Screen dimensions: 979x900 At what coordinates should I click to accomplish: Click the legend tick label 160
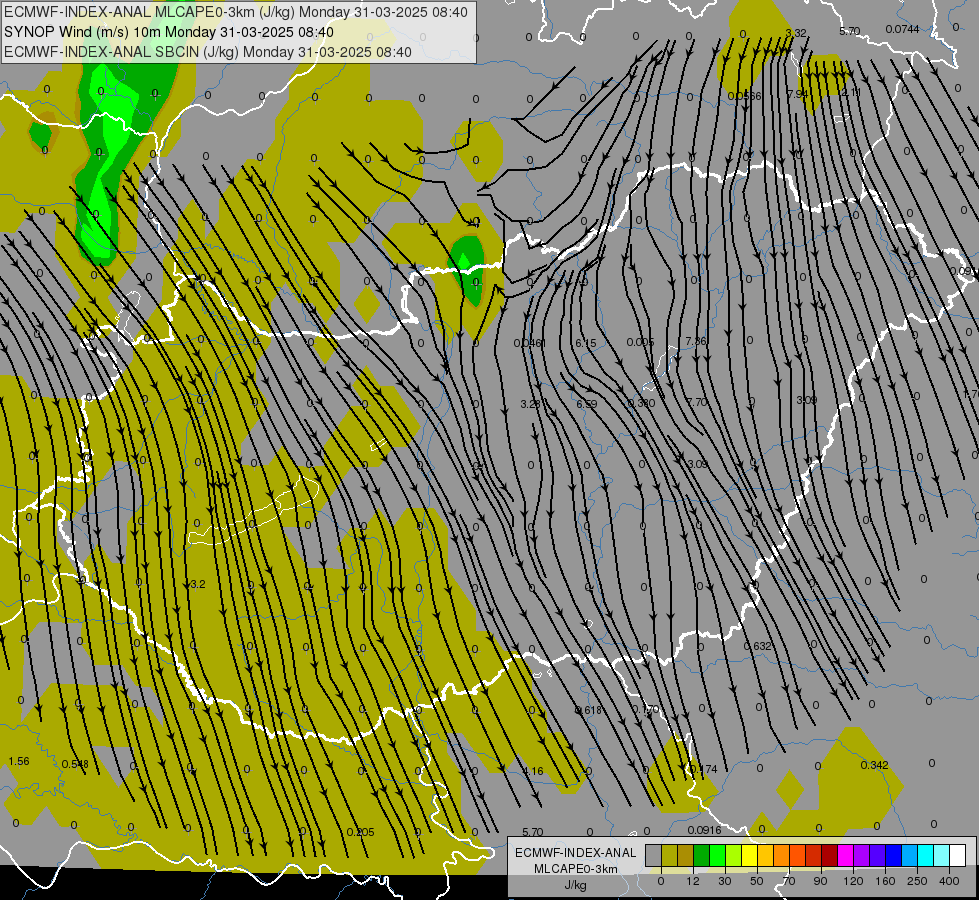click(885, 881)
